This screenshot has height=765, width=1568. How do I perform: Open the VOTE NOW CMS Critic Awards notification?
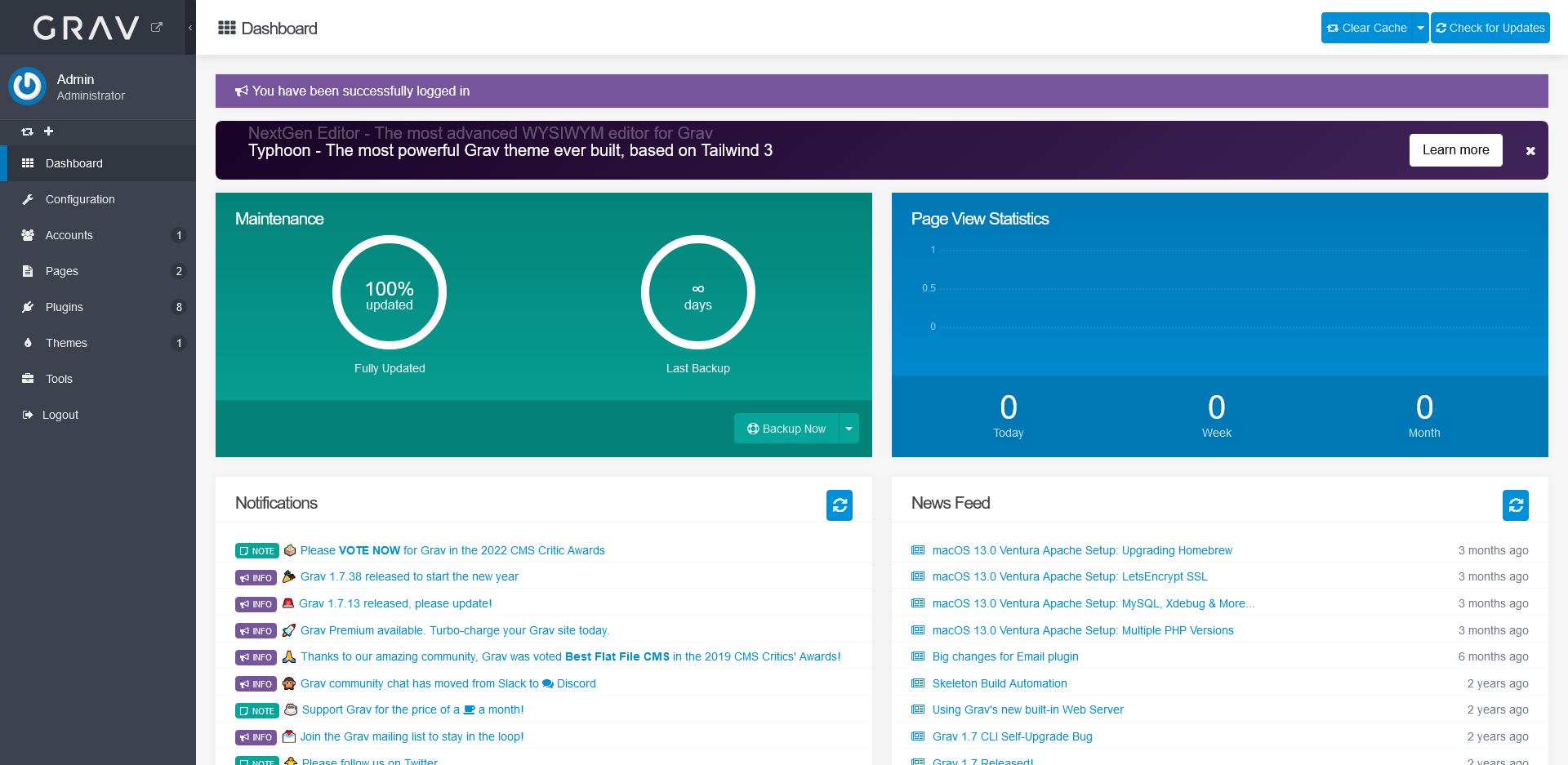tap(452, 550)
